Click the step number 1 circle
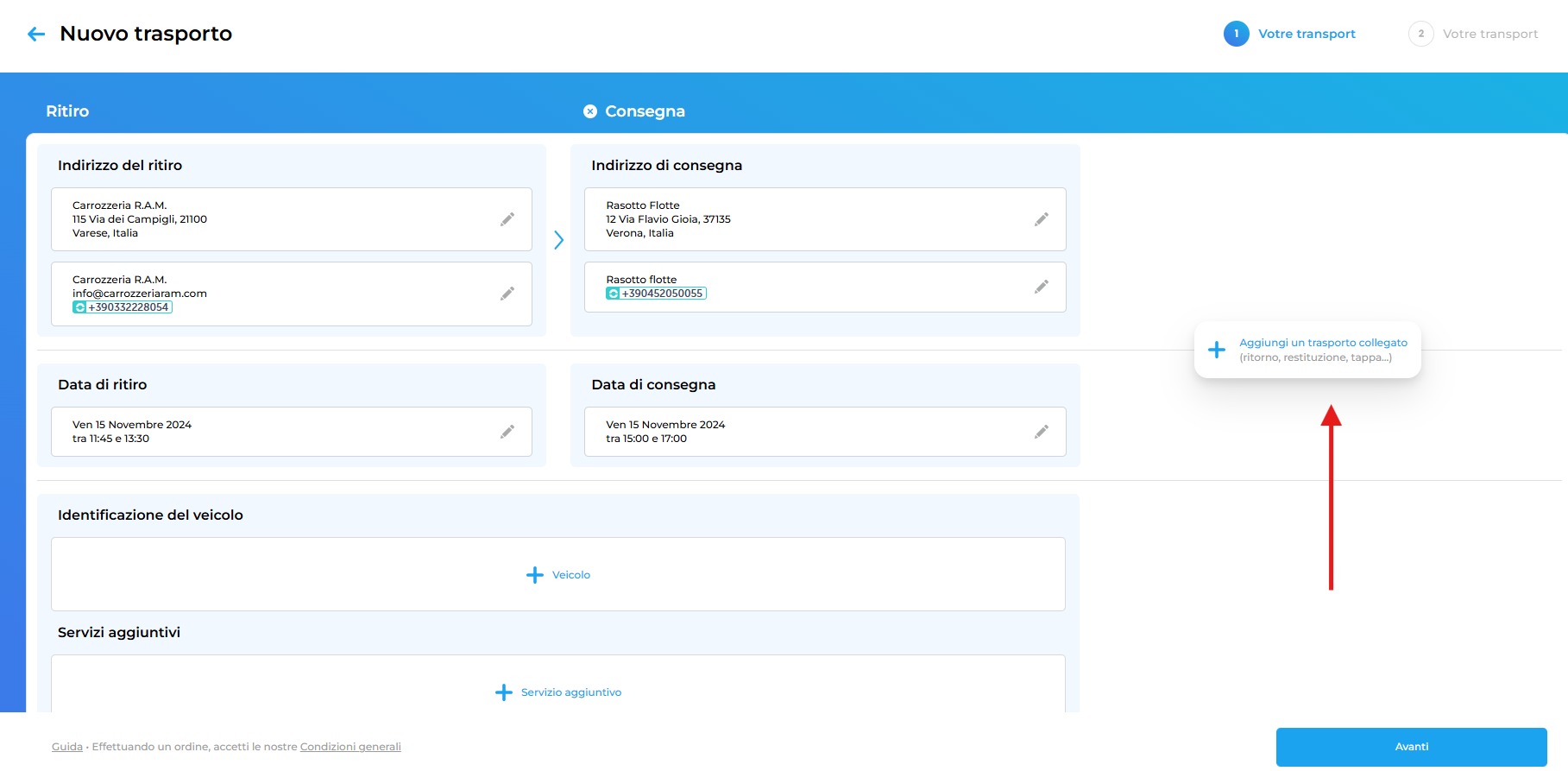 pos(1236,34)
